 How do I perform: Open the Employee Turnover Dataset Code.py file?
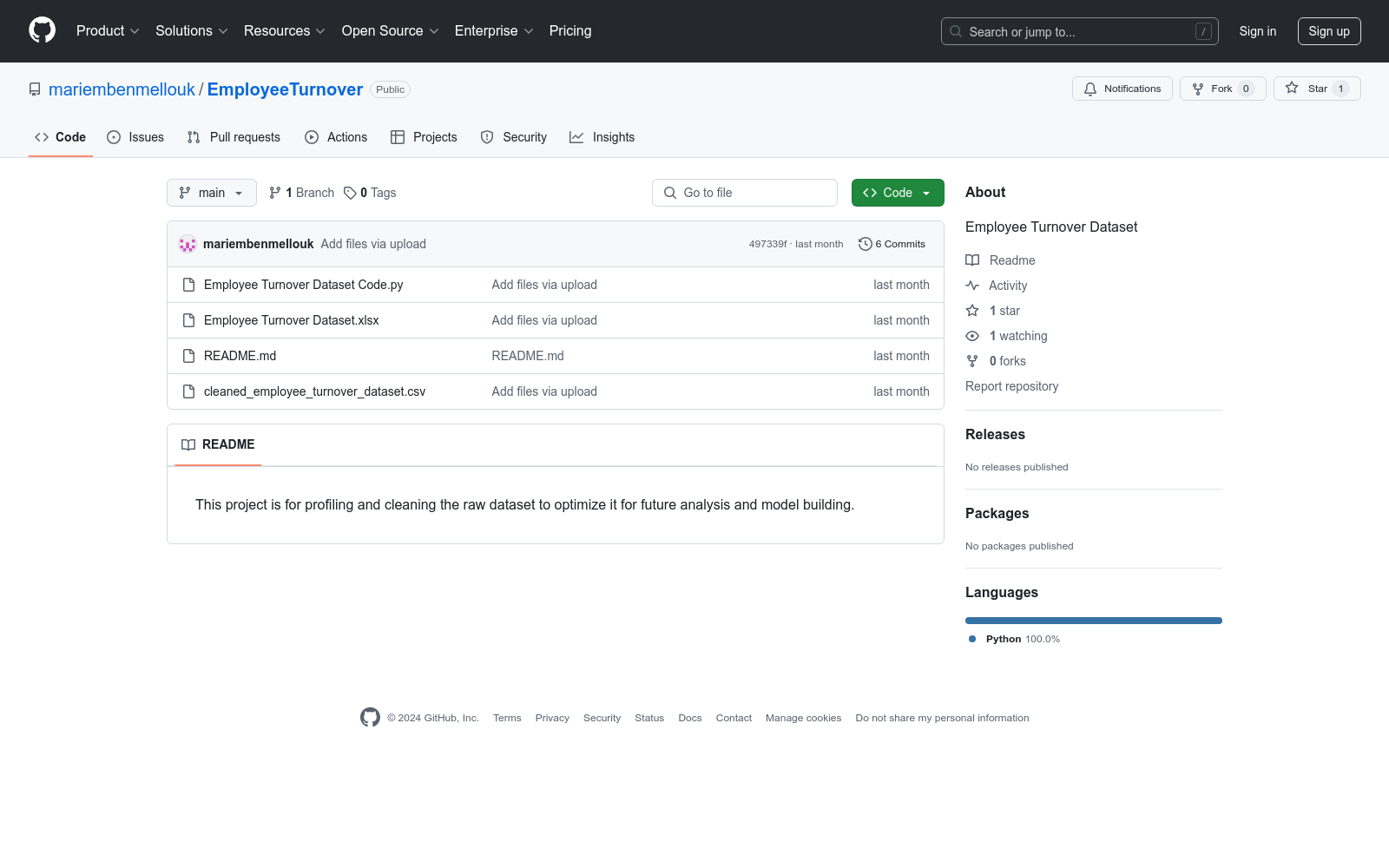[x=304, y=285]
